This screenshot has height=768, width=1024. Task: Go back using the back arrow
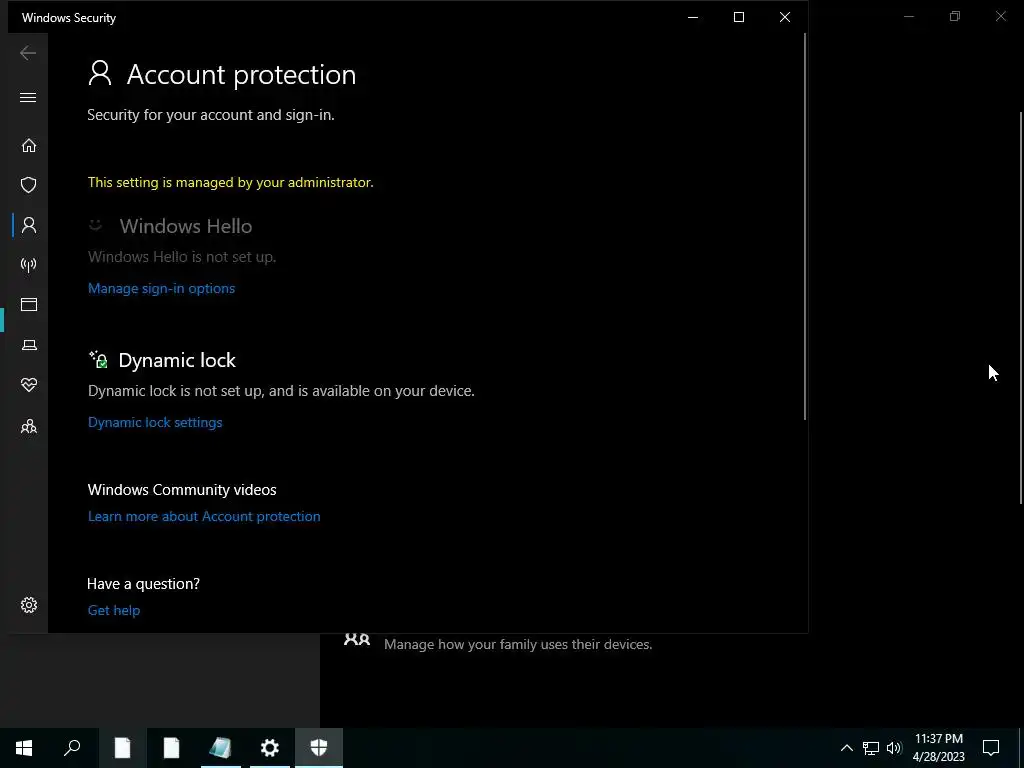pos(27,53)
